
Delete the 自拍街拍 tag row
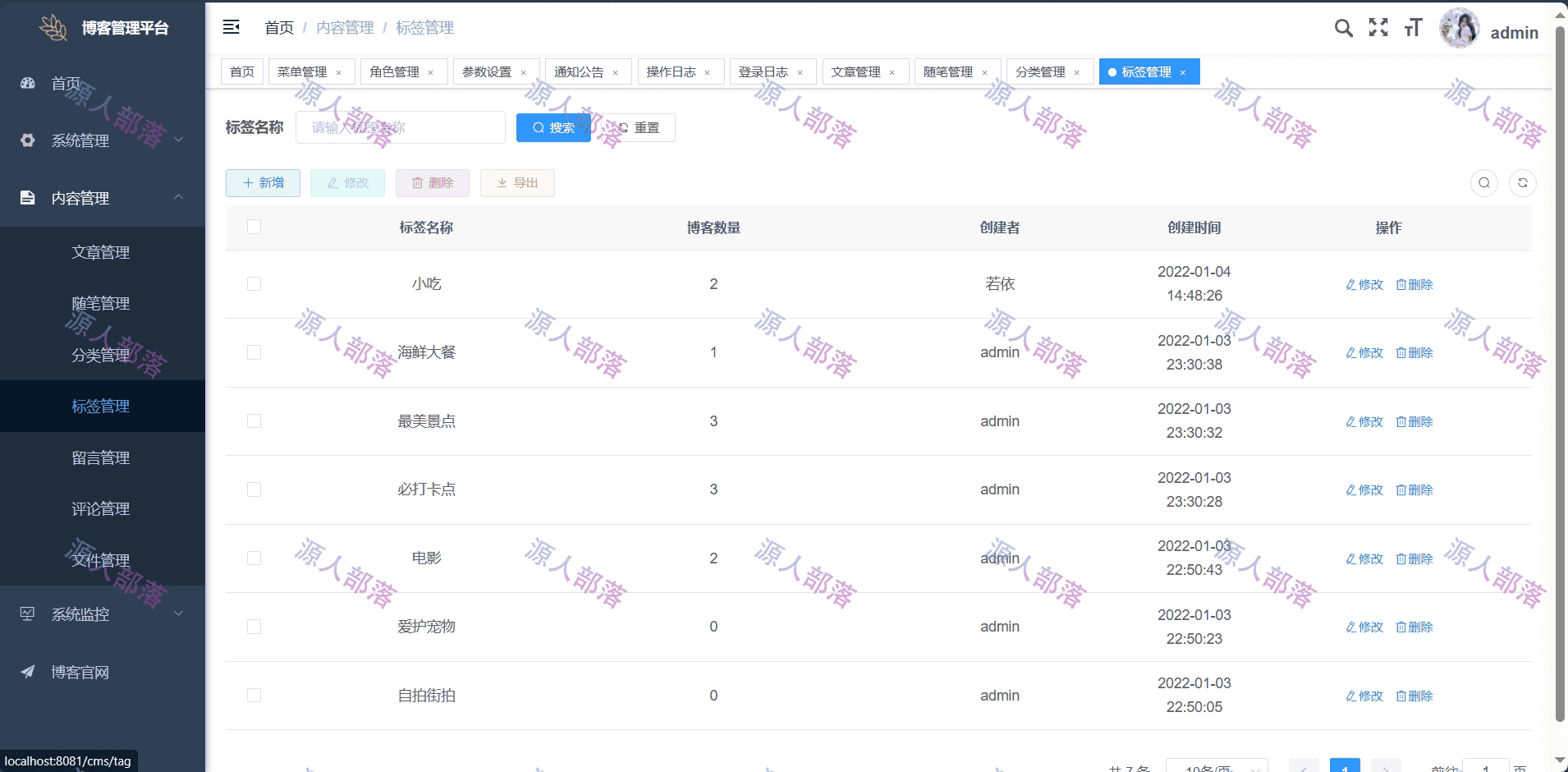pos(1414,696)
